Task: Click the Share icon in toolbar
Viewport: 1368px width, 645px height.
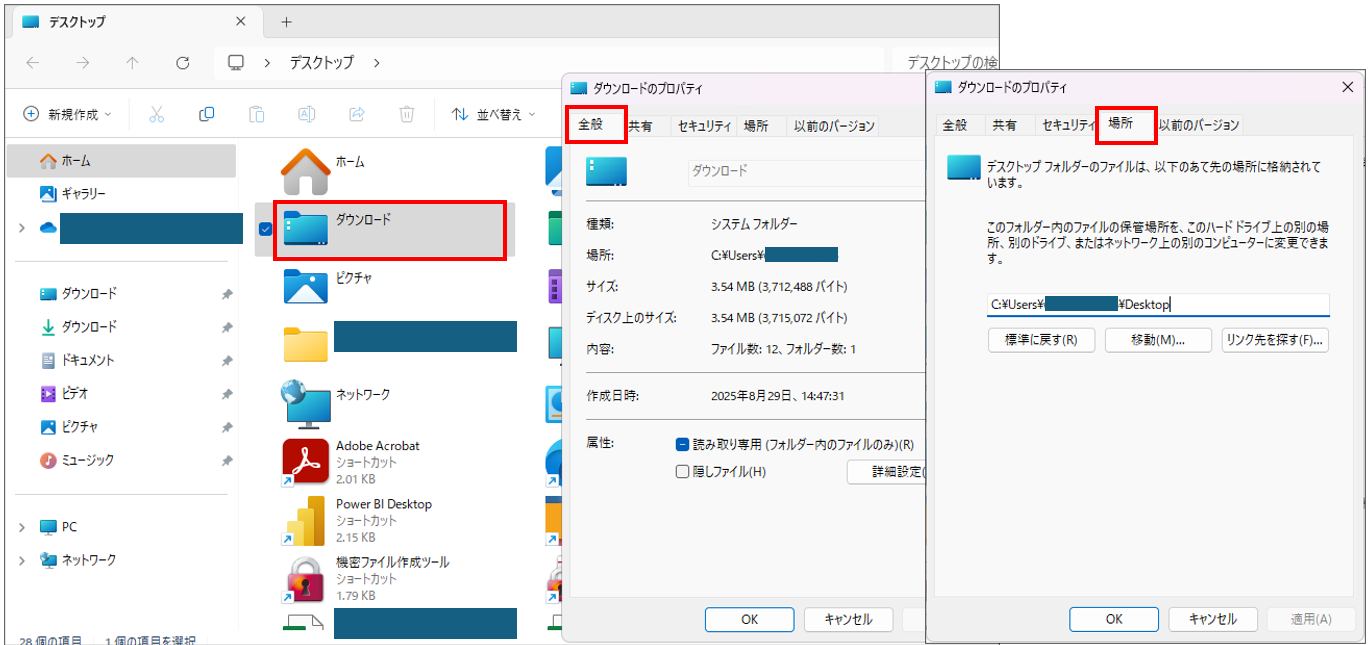Action: [x=357, y=114]
